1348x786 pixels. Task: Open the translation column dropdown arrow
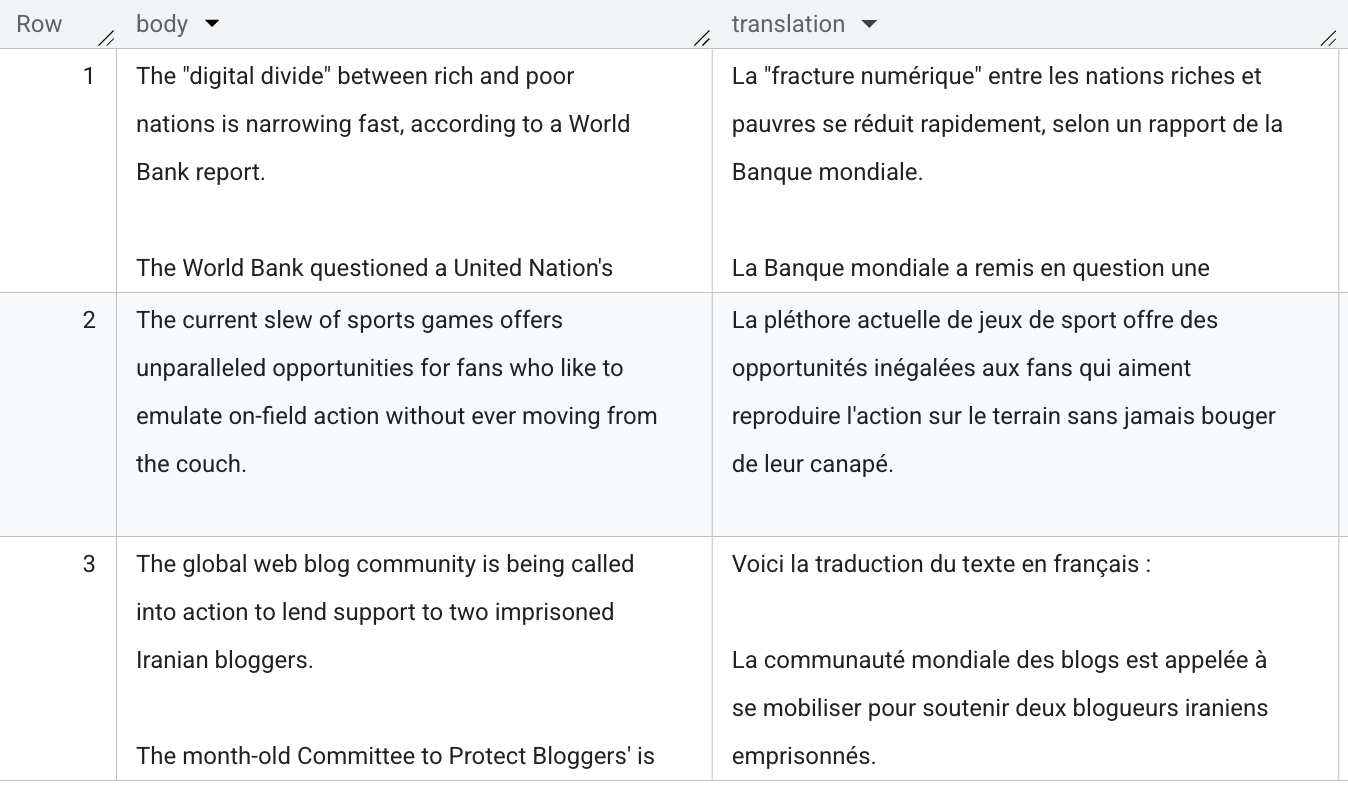click(869, 24)
